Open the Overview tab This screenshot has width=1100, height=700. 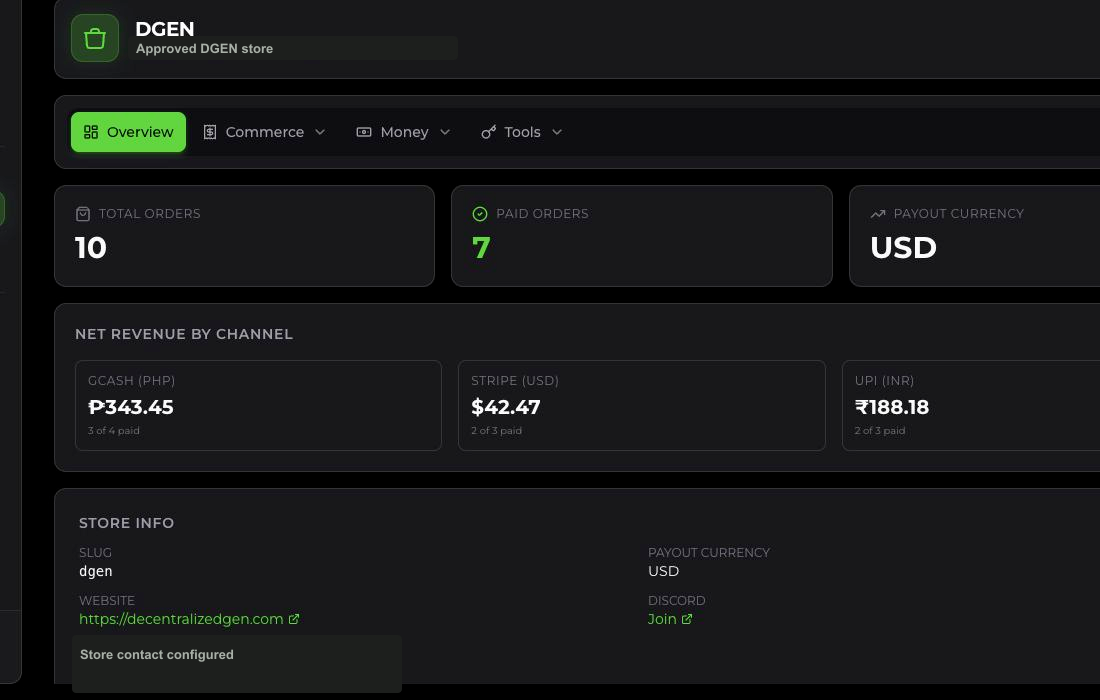[128, 132]
